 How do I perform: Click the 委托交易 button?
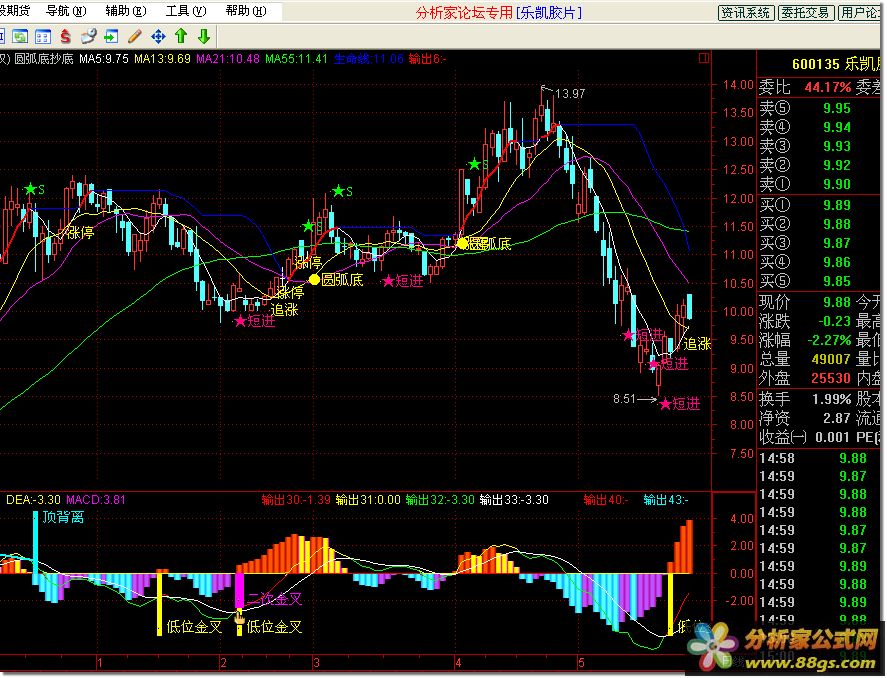804,12
